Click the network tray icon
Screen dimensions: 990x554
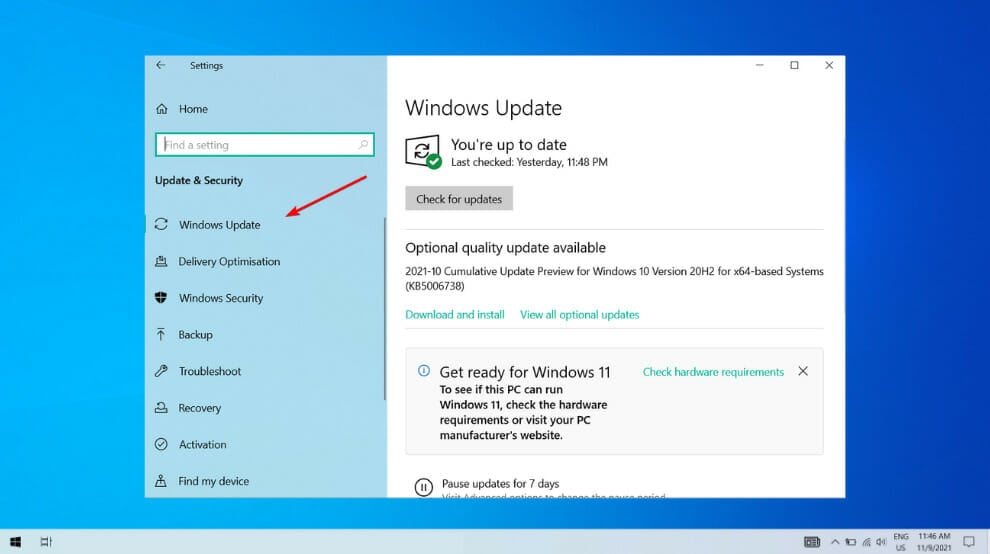(866, 542)
